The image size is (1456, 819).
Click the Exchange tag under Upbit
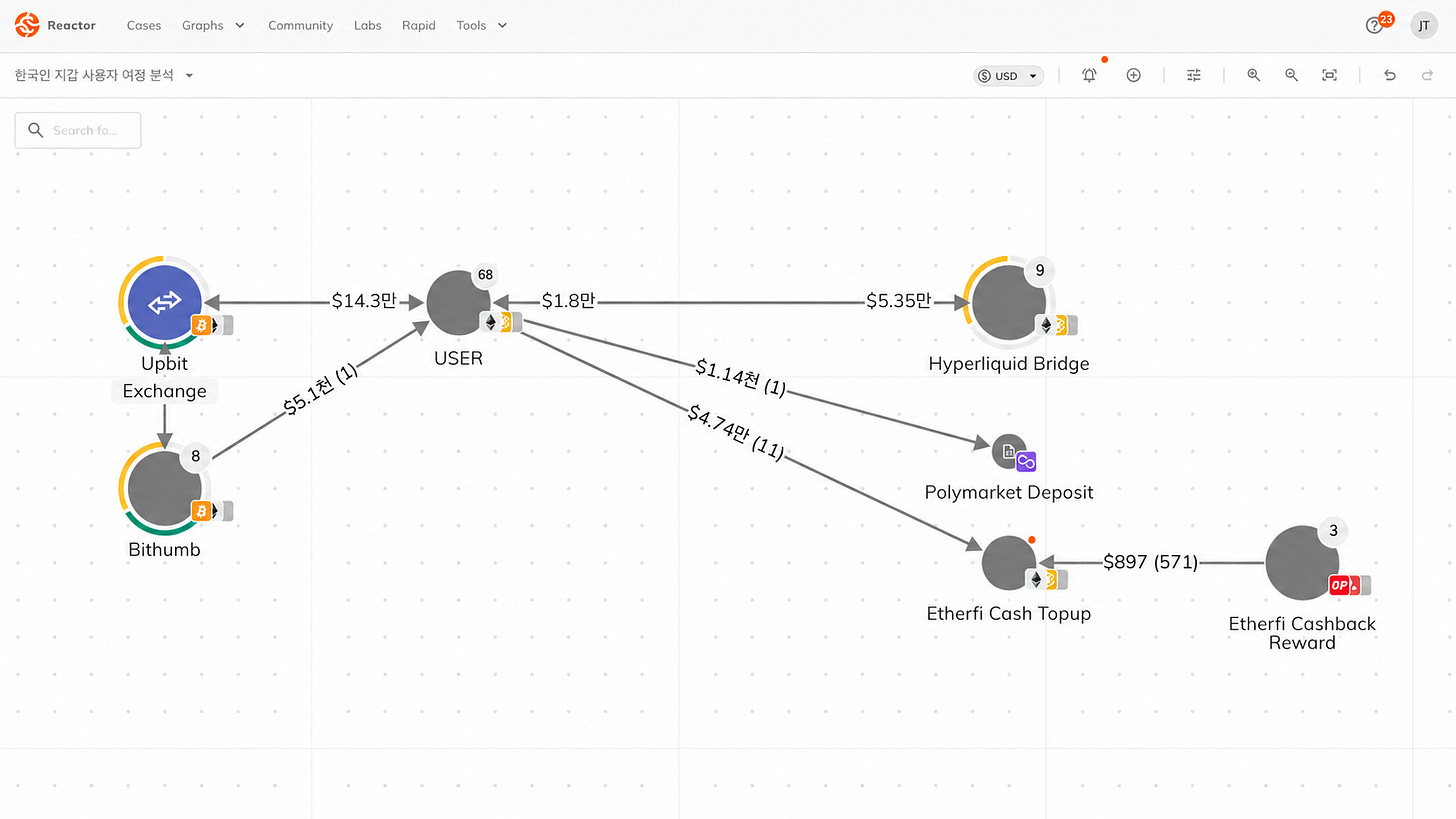[164, 391]
